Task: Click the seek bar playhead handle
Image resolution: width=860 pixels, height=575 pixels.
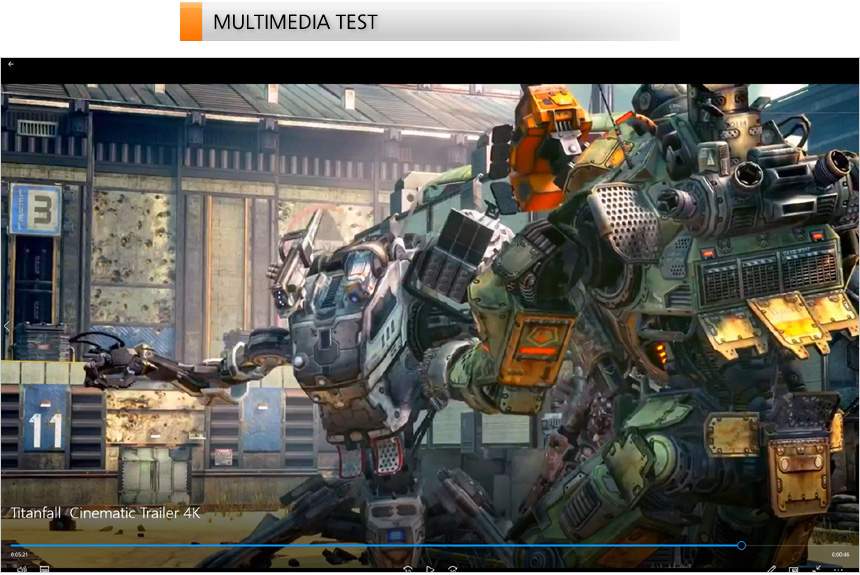Action: tap(741, 545)
